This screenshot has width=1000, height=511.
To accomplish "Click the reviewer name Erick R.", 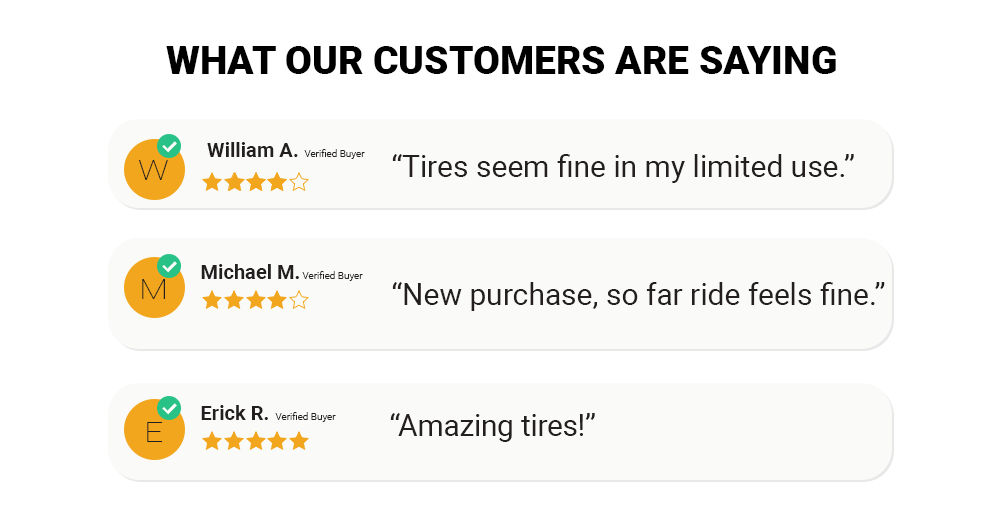I will pyautogui.click(x=235, y=413).
